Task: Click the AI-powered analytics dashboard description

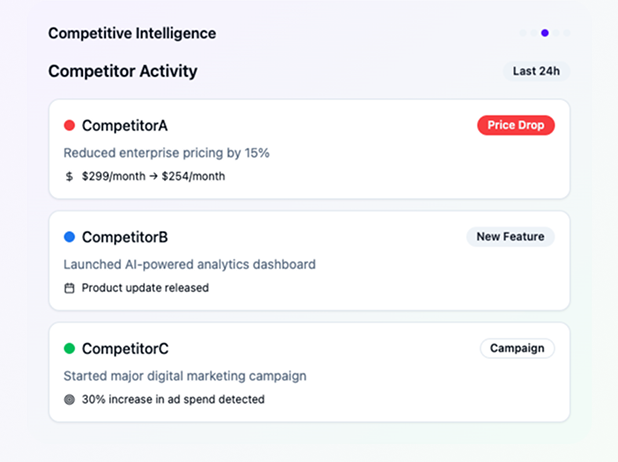Action: click(189, 265)
